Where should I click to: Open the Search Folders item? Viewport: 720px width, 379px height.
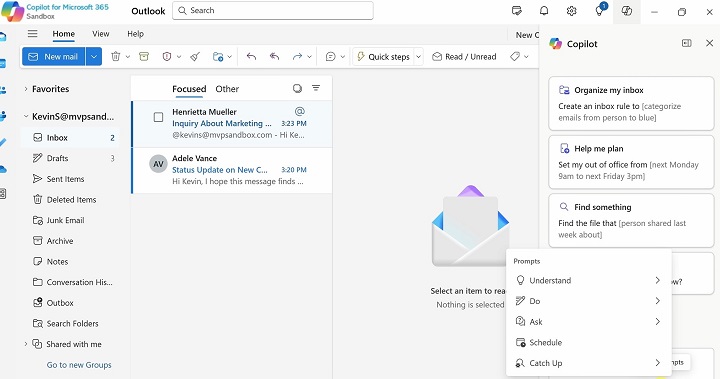click(70, 323)
